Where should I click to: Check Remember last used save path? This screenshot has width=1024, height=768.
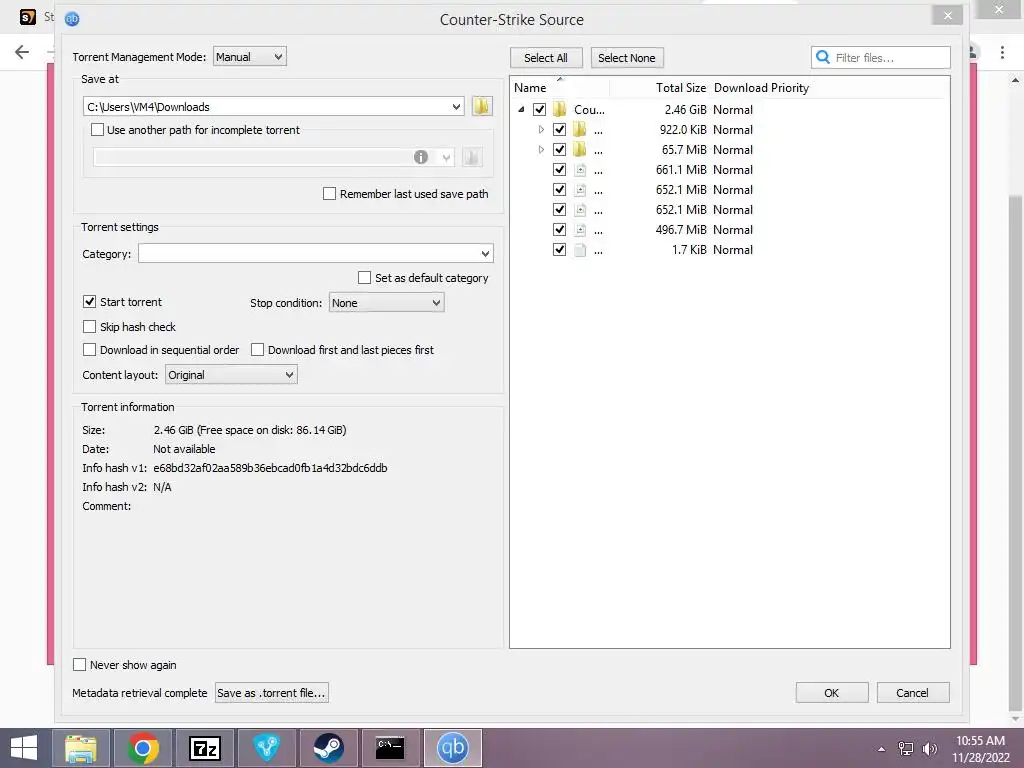click(x=330, y=193)
